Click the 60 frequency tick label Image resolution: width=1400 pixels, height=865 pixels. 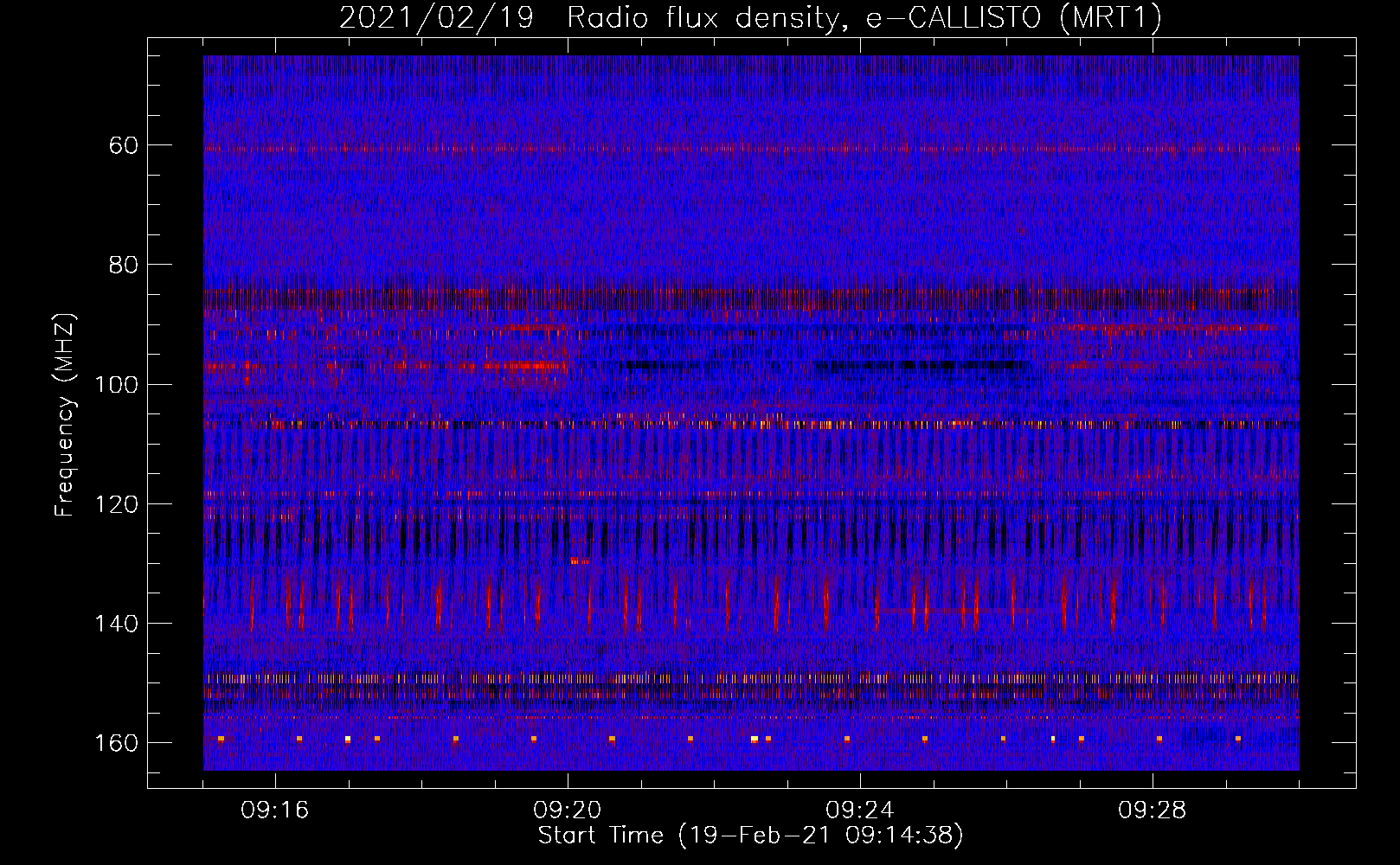click(x=124, y=145)
